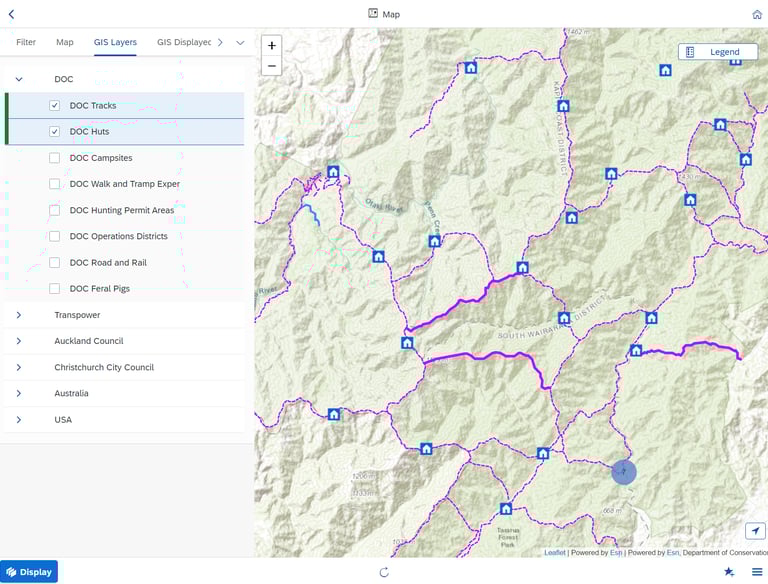
Task: Open the home icon
Action: pyautogui.click(x=757, y=14)
